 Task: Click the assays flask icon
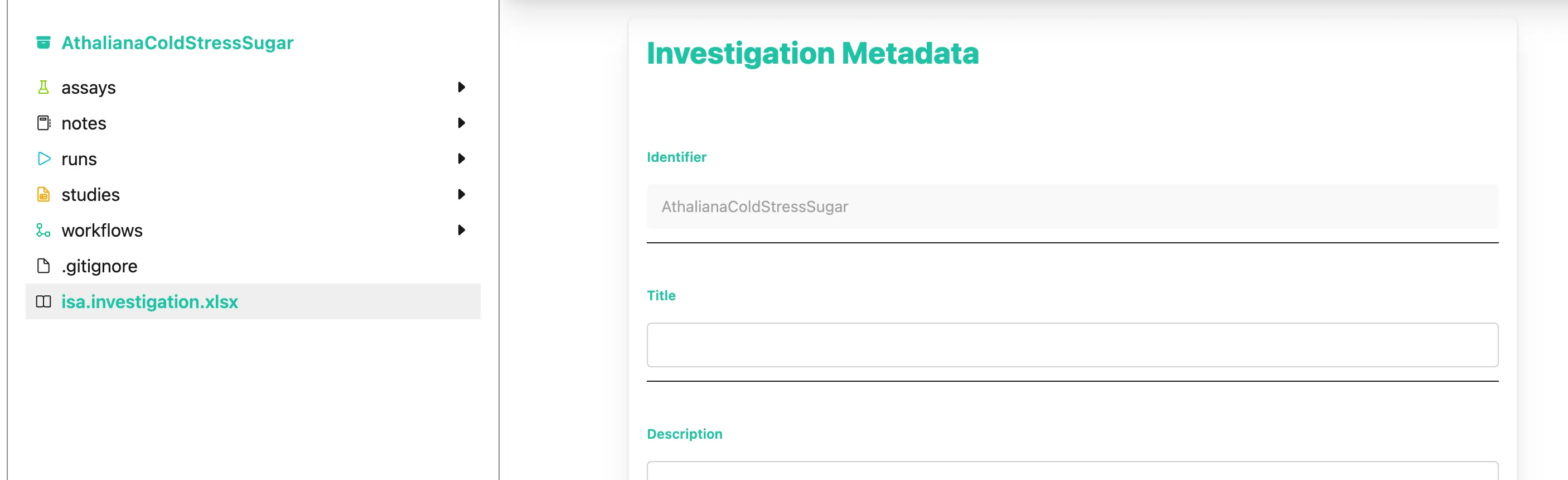click(x=43, y=87)
